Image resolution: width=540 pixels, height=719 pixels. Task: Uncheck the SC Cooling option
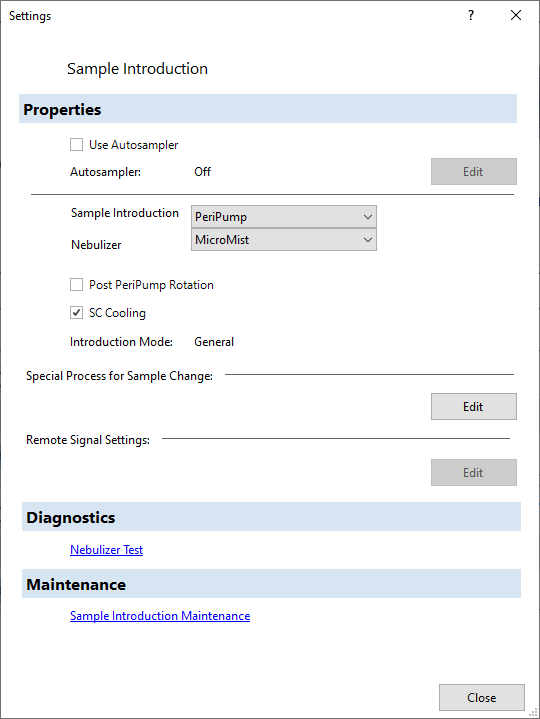click(77, 312)
